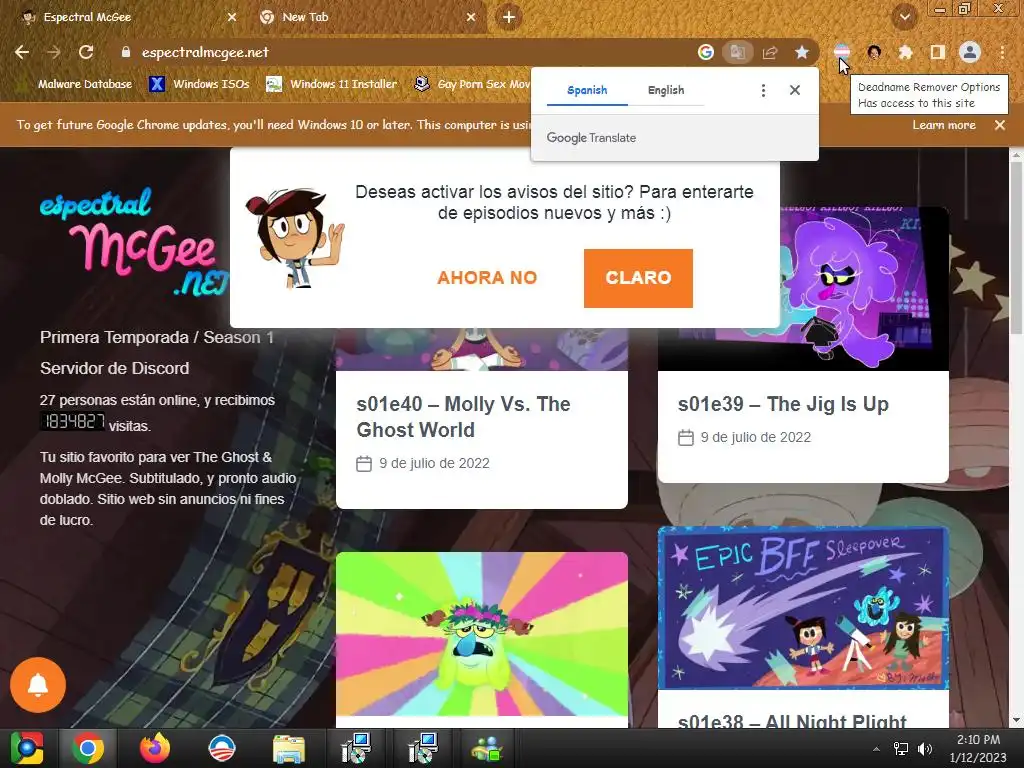Click the avatar extension icon
This screenshot has height=768, width=1024.
tap(874, 52)
